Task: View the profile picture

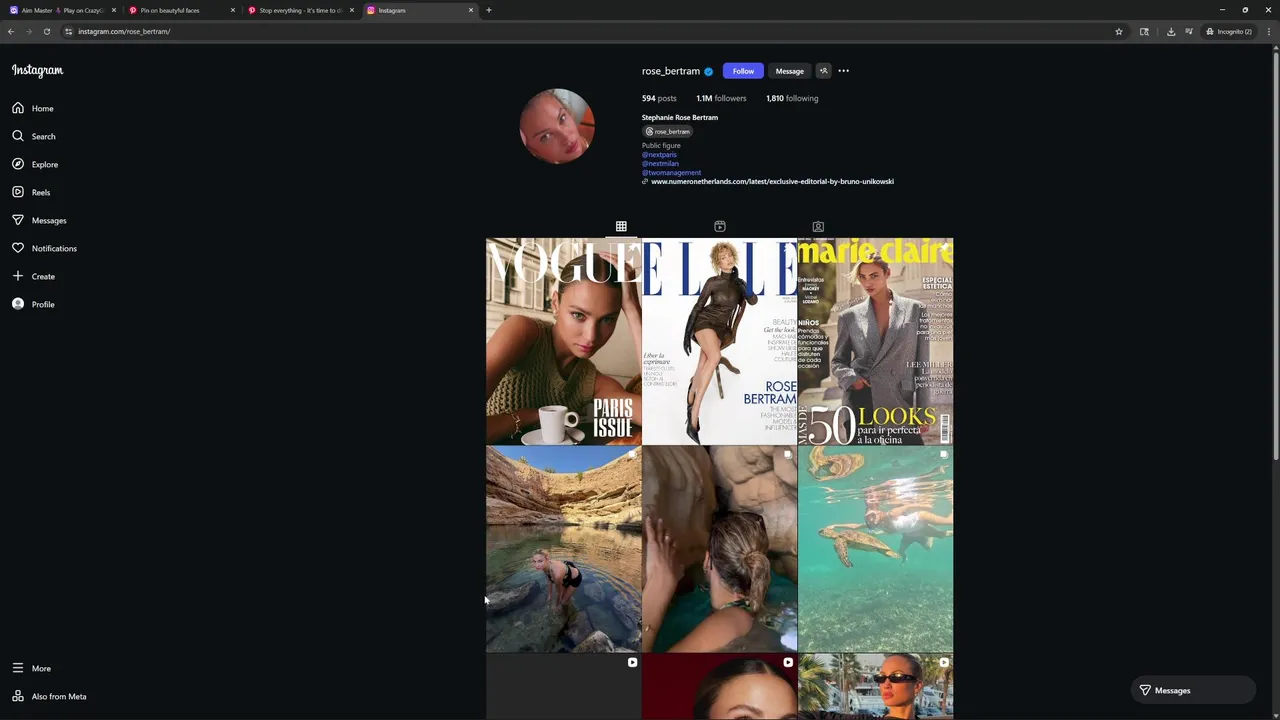Action: click(x=557, y=126)
